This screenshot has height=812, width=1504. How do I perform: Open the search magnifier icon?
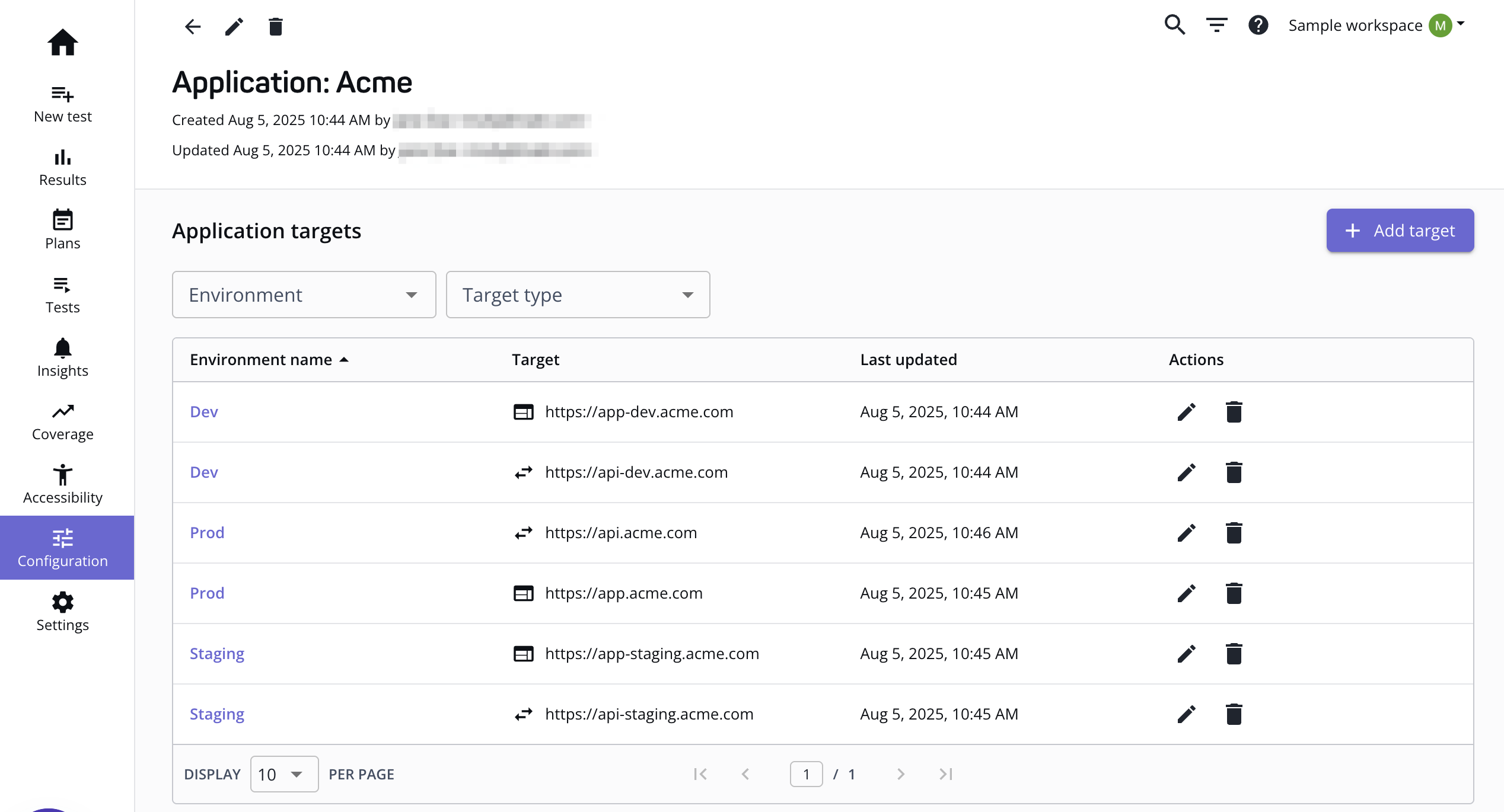1174,25
